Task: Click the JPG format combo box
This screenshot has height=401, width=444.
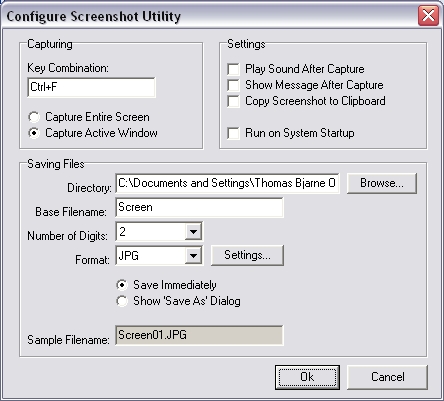Action: 159,256
